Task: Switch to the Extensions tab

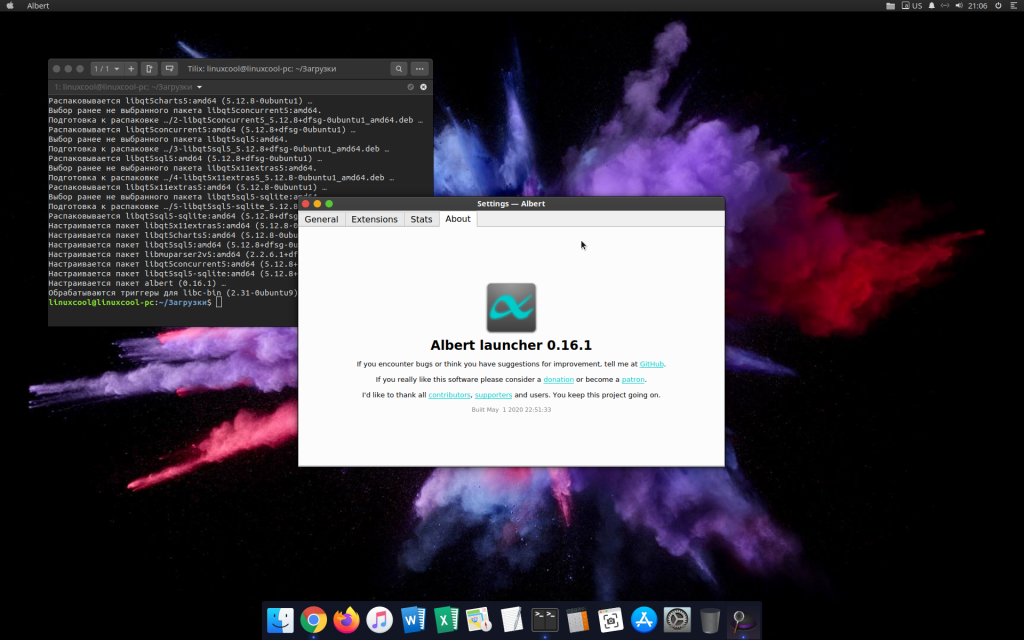Action: point(374,219)
